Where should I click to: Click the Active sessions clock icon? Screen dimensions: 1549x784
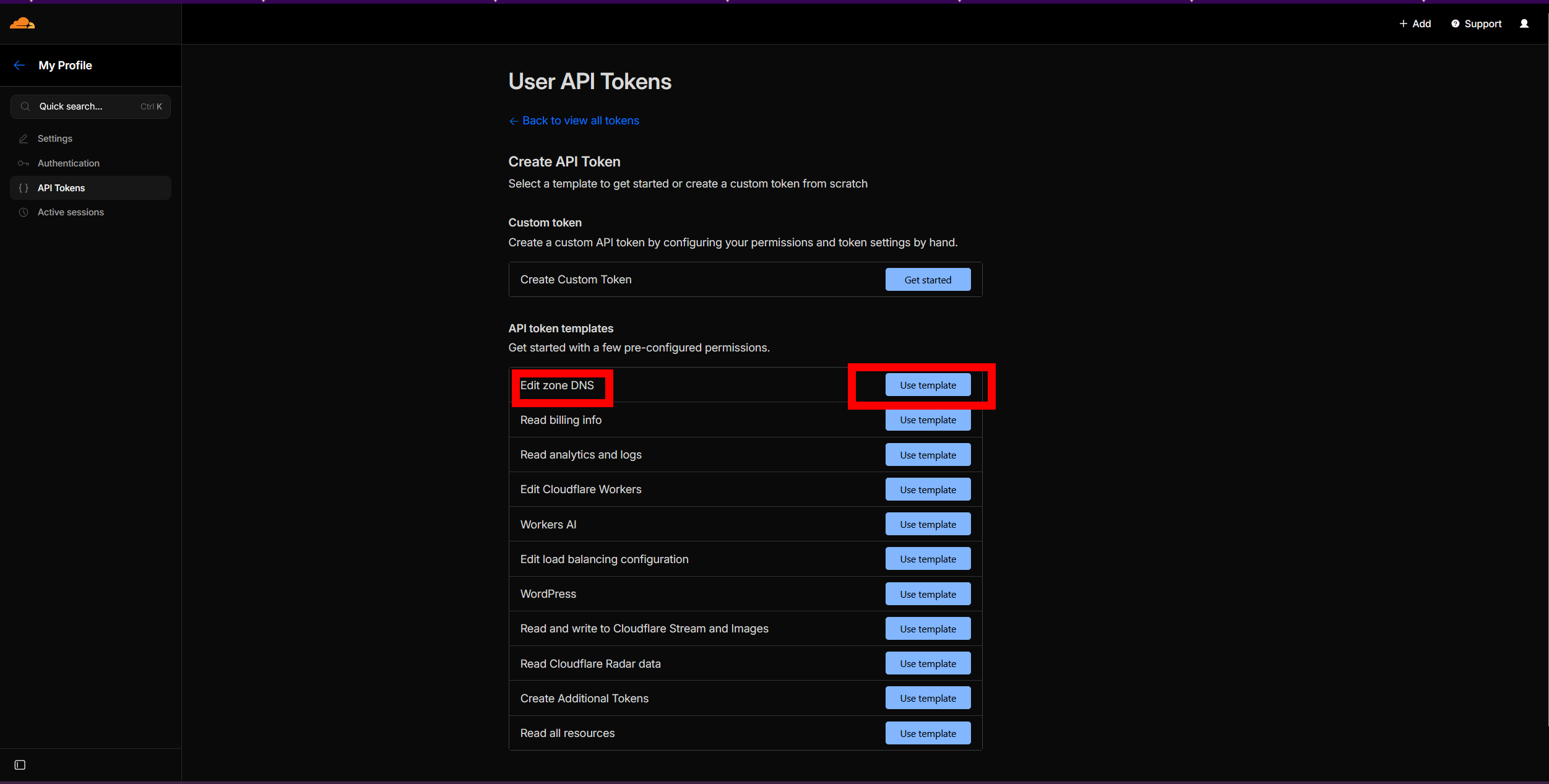pos(24,212)
